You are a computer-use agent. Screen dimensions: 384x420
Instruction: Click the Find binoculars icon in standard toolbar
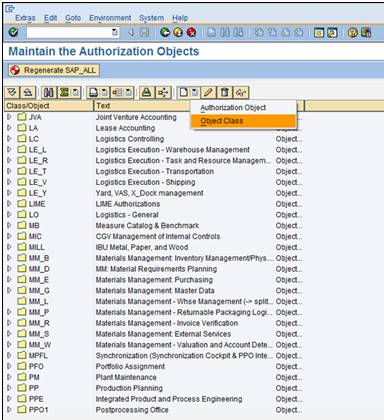(225, 32)
